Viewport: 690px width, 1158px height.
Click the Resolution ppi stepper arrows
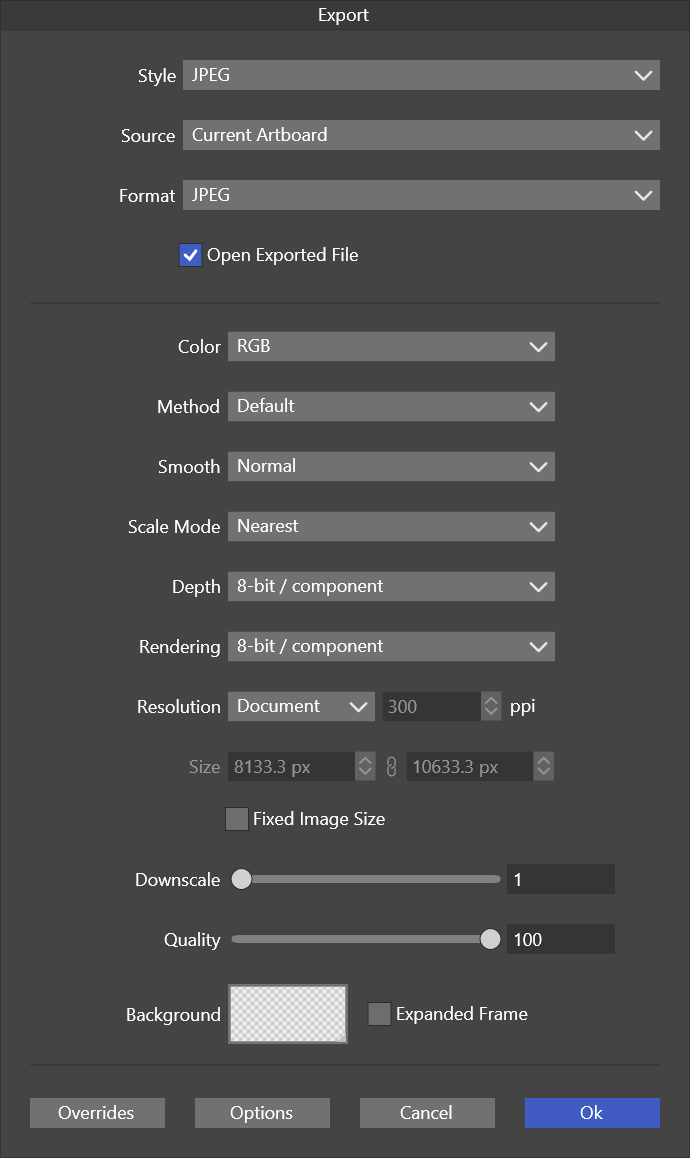click(491, 706)
